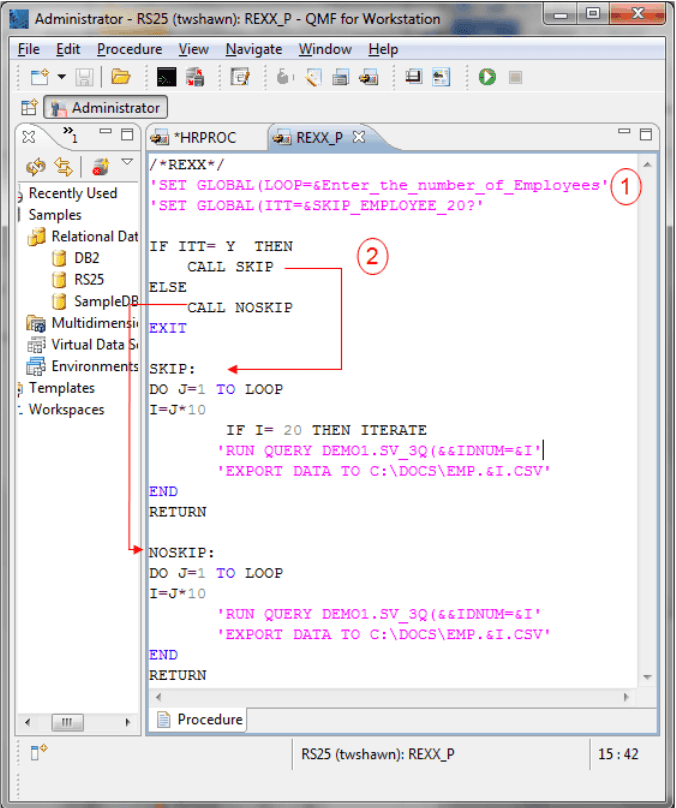Click the black console command icon
The height and width of the screenshot is (808, 676).
pos(166,77)
